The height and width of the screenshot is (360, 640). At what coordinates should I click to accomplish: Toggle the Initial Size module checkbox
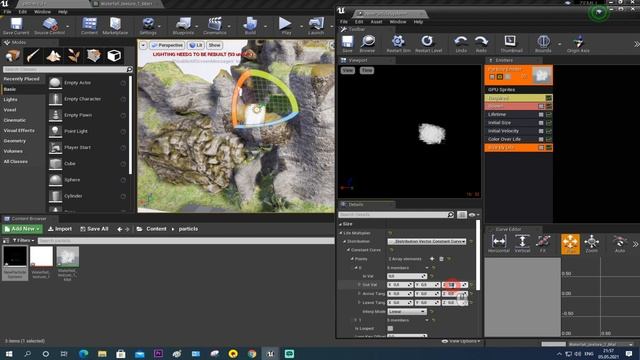(541, 123)
